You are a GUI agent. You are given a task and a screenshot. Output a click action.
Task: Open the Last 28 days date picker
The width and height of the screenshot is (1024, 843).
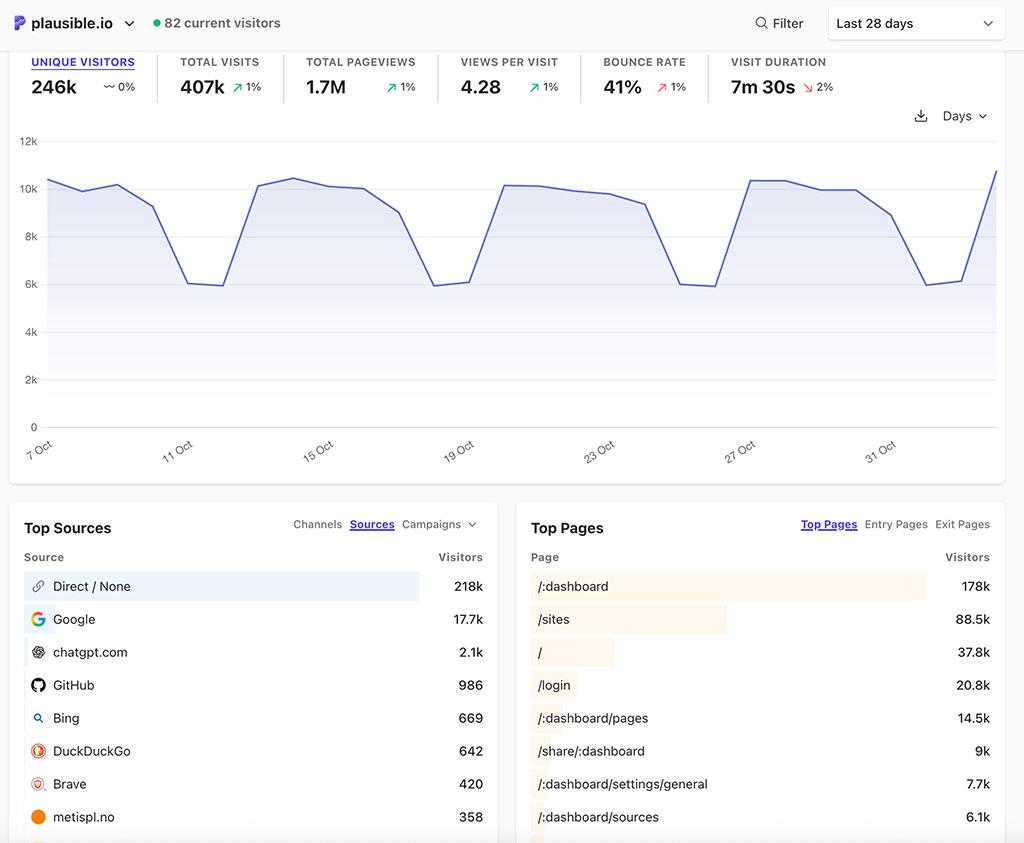(915, 23)
